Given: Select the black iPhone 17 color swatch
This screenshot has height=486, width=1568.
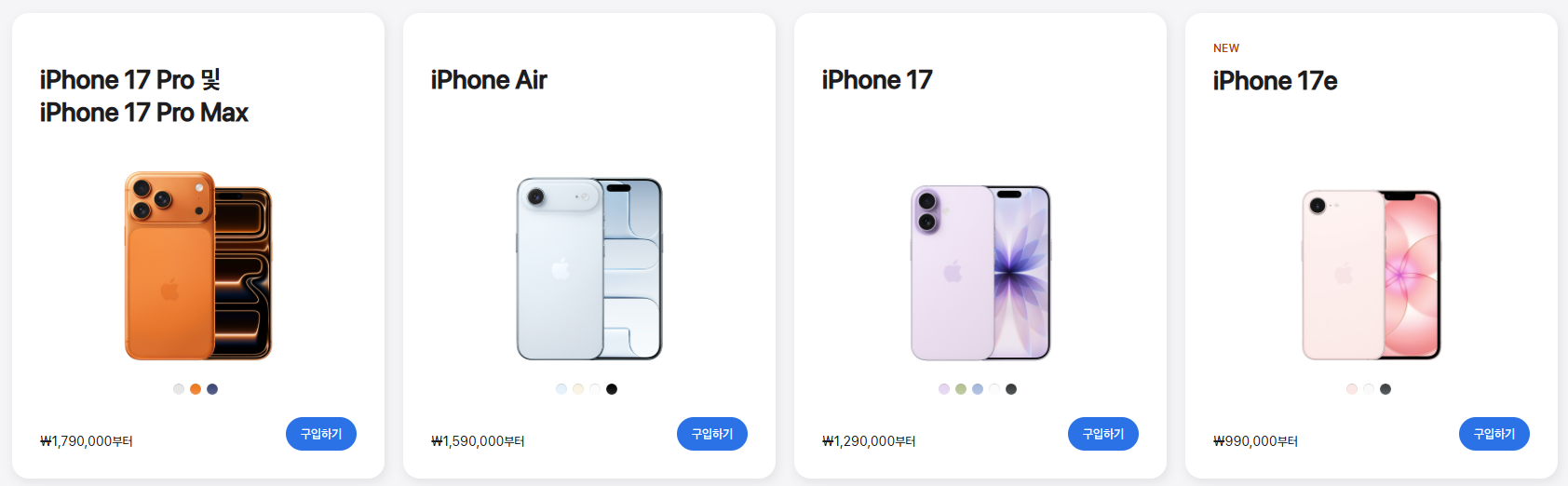Looking at the screenshot, I should pos(1011,389).
